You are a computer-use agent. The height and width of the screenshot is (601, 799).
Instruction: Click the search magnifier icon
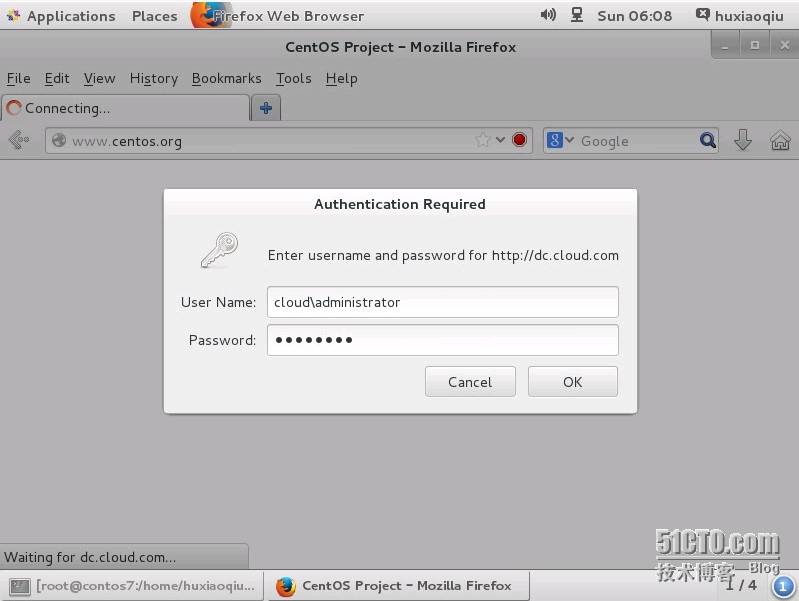707,140
